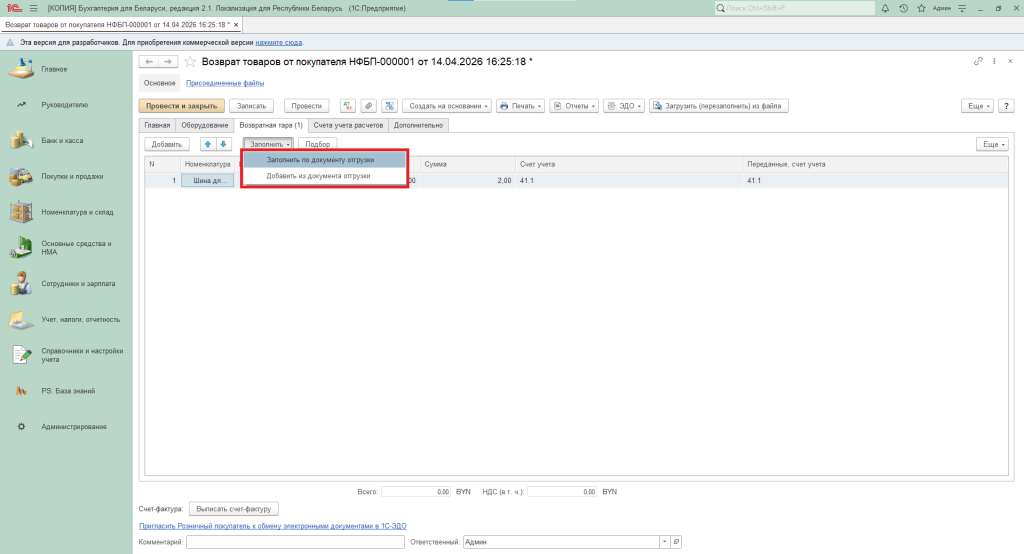Click the paperclip attached files icon
Image resolution: width=1024 pixels, height=554 pixels.
pyautogui.click(x=368, y=106)
